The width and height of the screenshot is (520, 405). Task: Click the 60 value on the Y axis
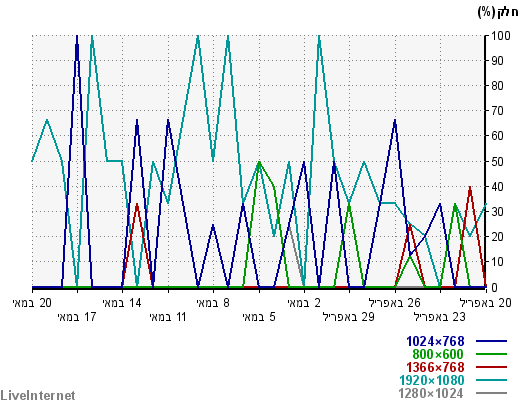pyautogui.click(x=497, y=136)
